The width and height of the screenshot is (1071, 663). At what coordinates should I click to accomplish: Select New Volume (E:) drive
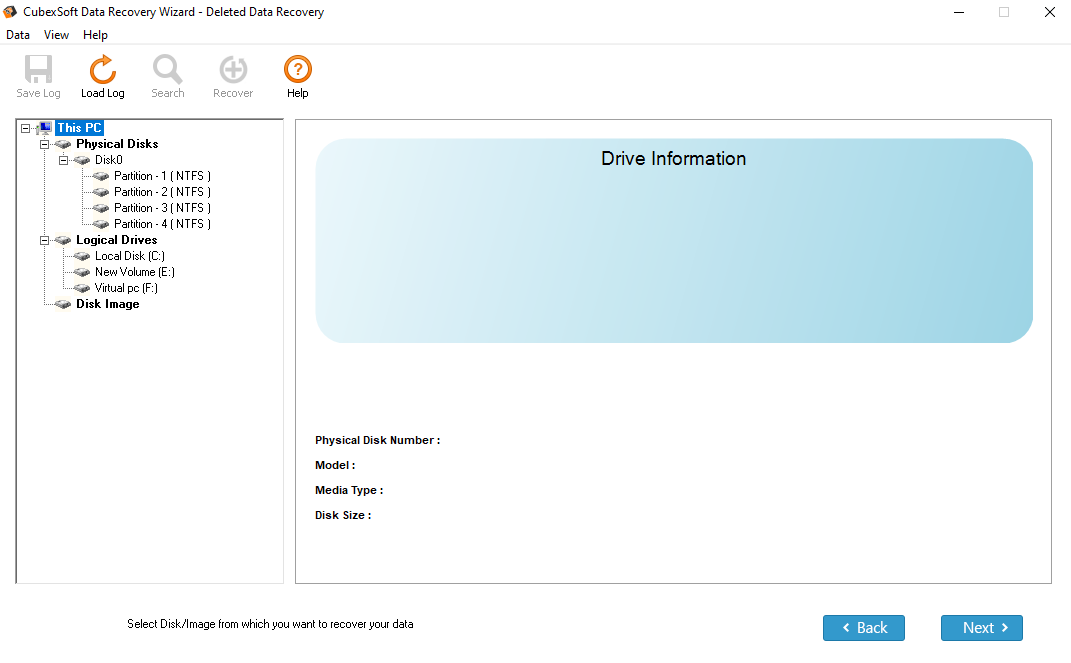[135, 272]
